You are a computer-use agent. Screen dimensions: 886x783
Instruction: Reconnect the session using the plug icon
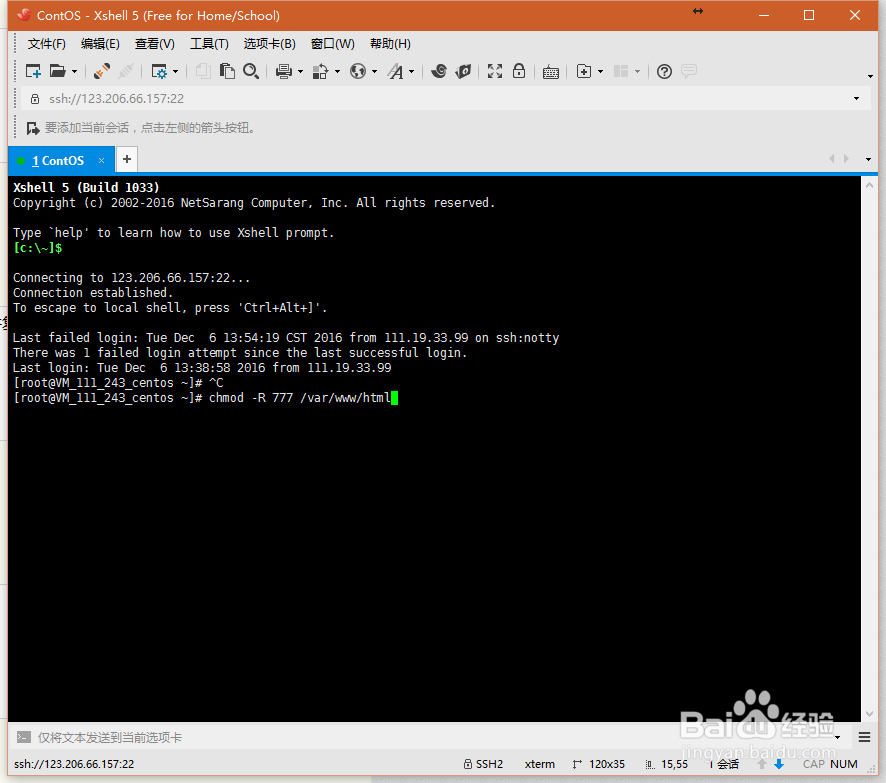[100, 71]
